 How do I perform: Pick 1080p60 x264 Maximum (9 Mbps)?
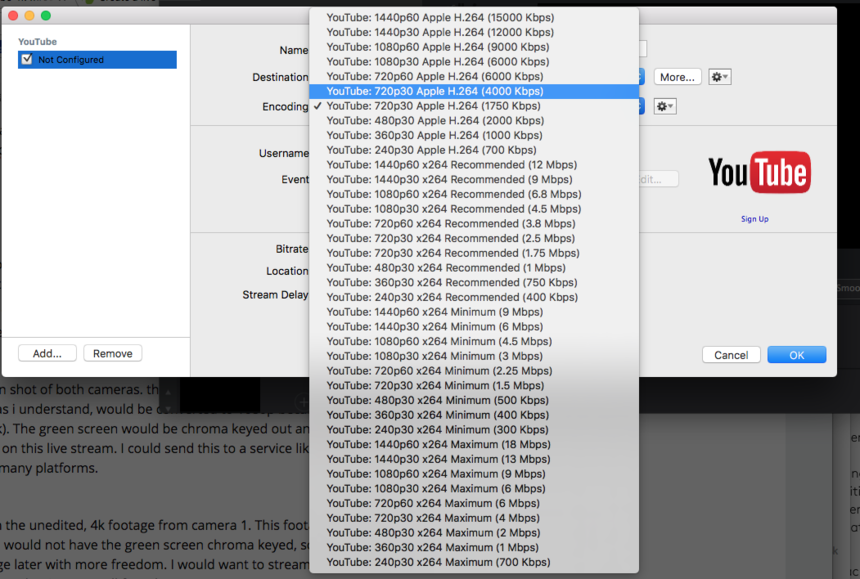point(474,474)
